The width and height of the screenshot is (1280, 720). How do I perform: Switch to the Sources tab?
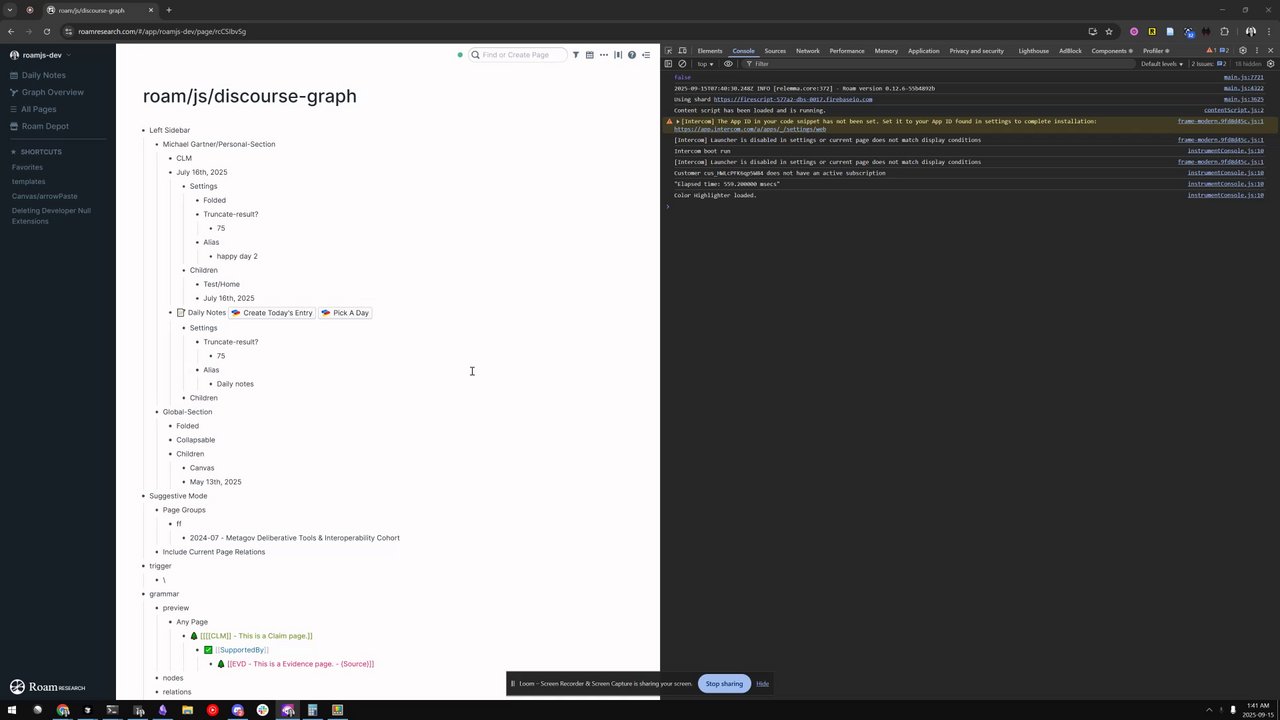pos(775,51)
